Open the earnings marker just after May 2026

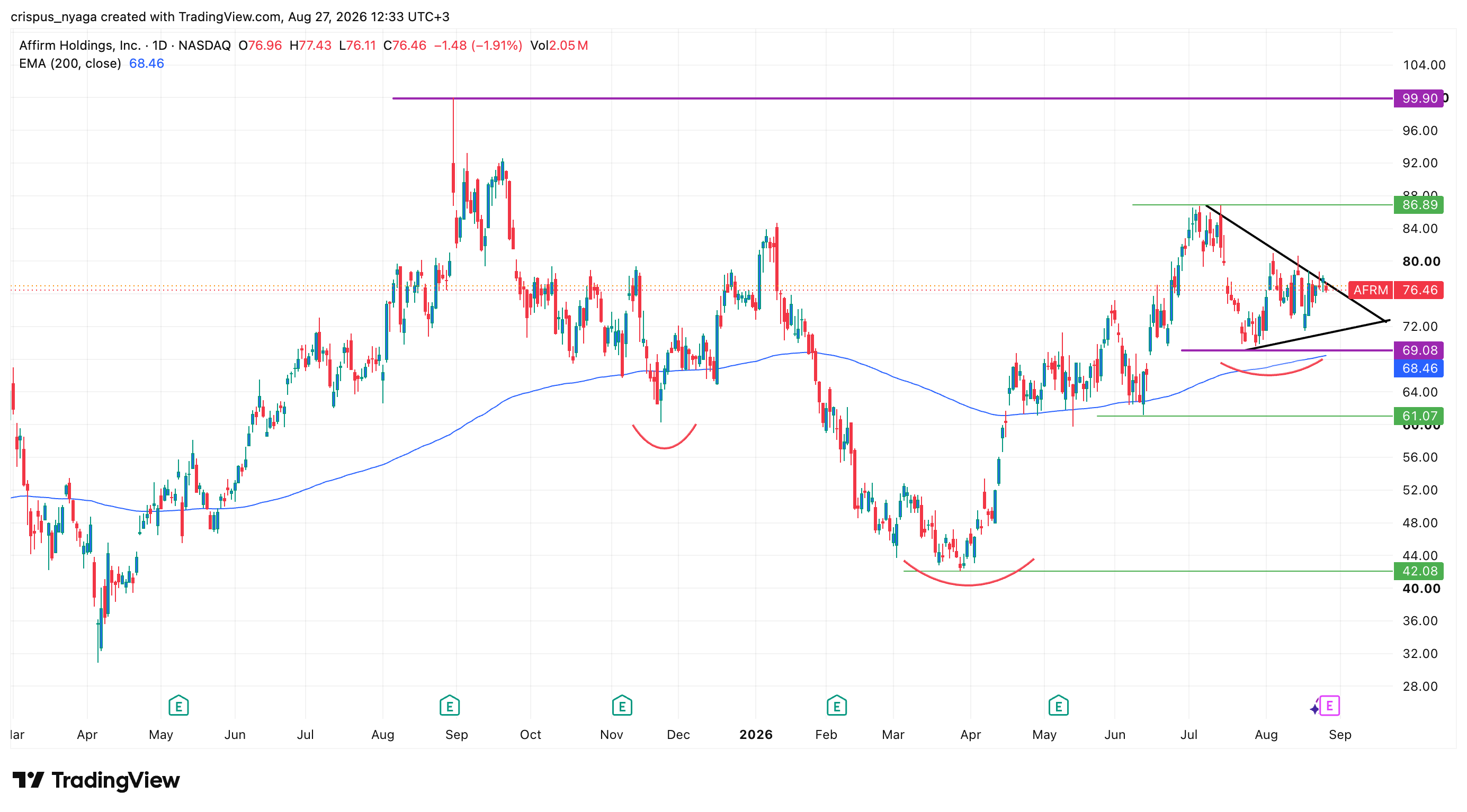click(x=1058, y=706)
